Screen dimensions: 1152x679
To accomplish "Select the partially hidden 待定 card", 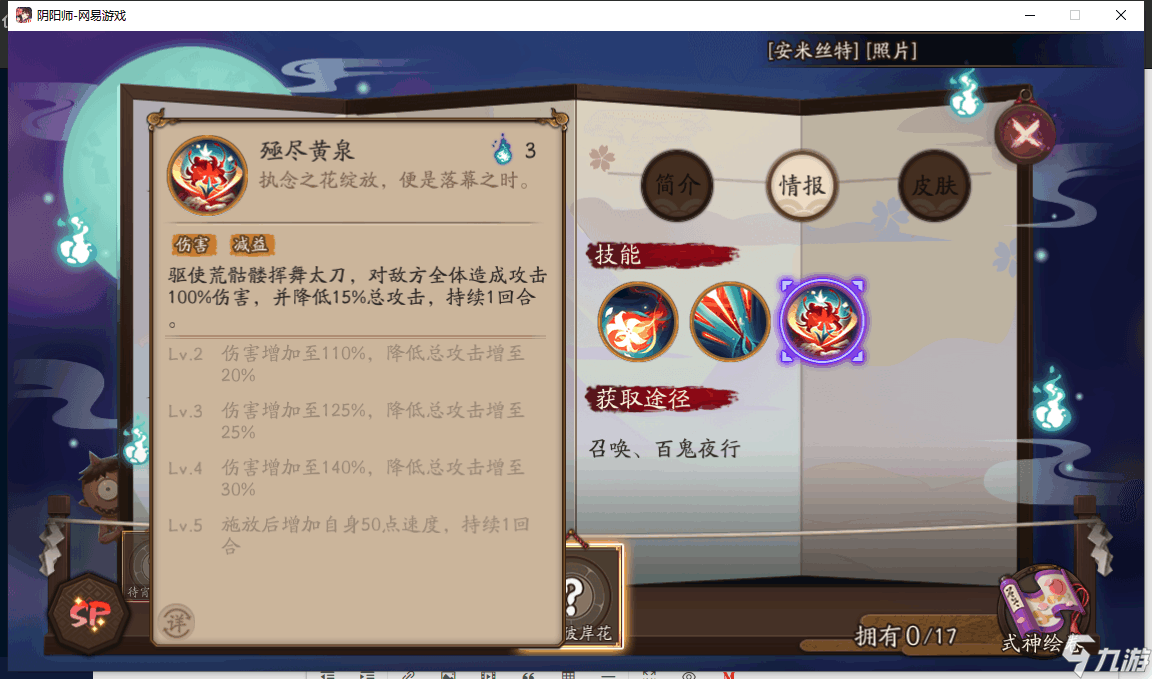I will (137, 567).
